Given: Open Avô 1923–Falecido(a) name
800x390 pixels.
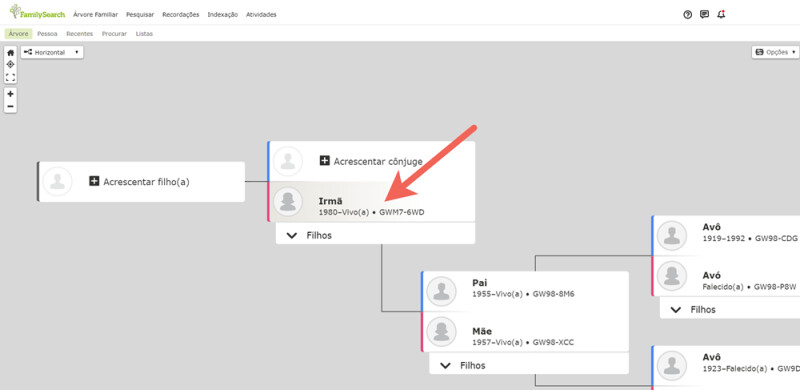Looking at the screenshot, I should [712, 357].
